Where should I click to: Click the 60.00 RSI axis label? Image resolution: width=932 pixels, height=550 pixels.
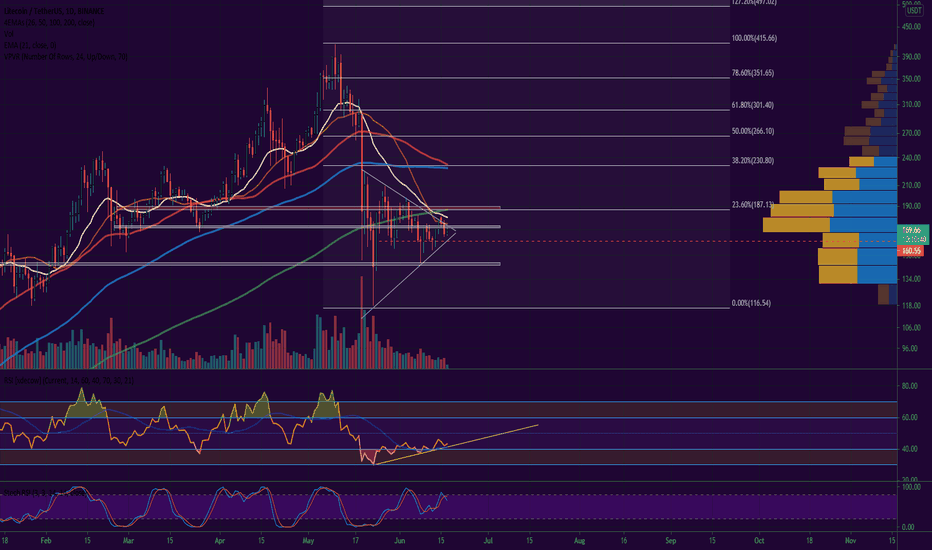click(909, 417)
